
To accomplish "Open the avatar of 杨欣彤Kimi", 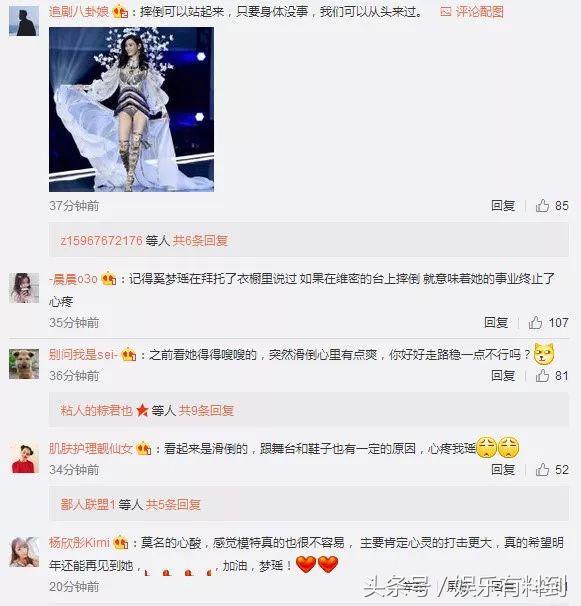I will pos(24,552).
